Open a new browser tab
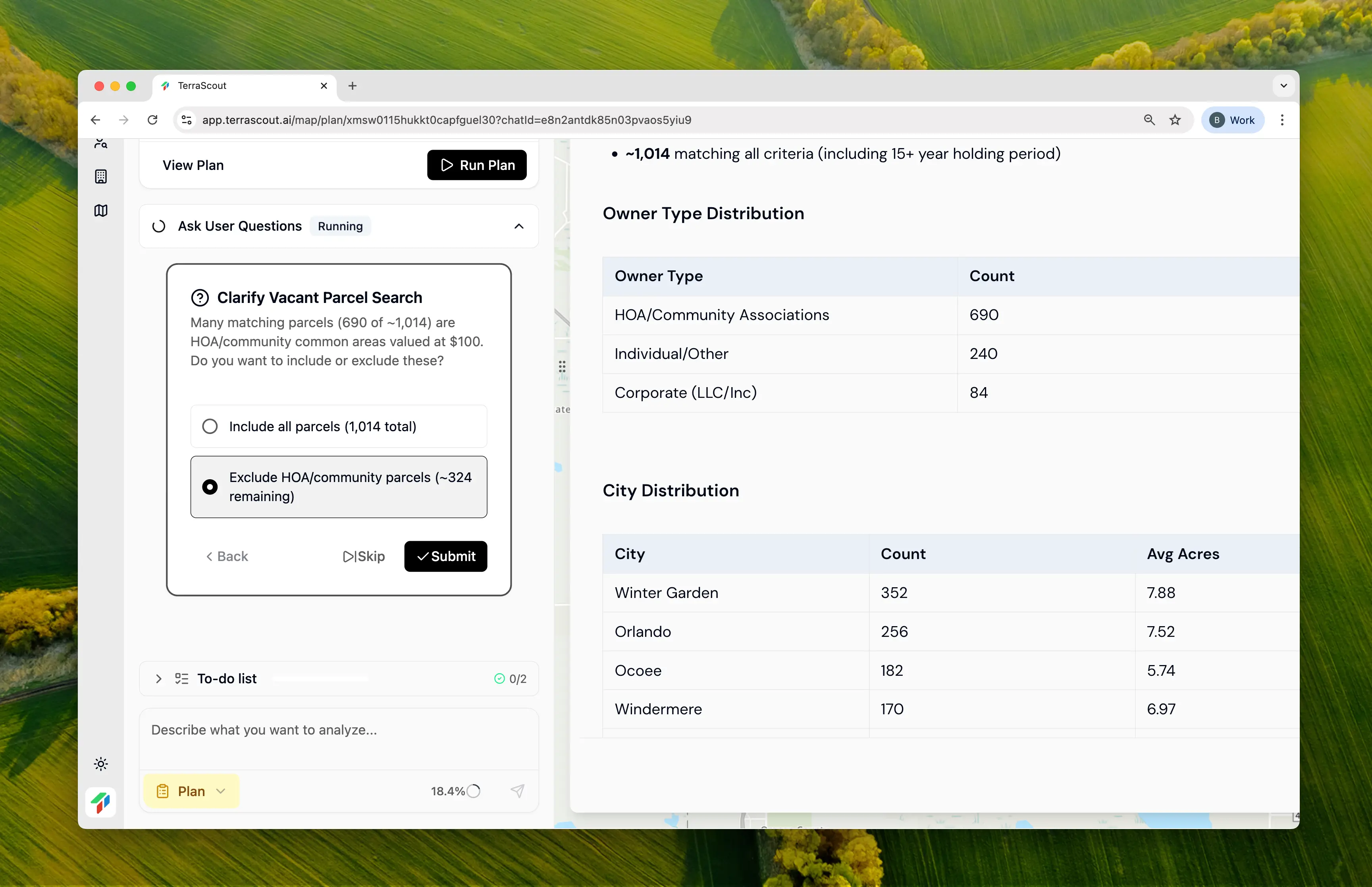This screenshot has height=887, width=1372. [353, 86]
